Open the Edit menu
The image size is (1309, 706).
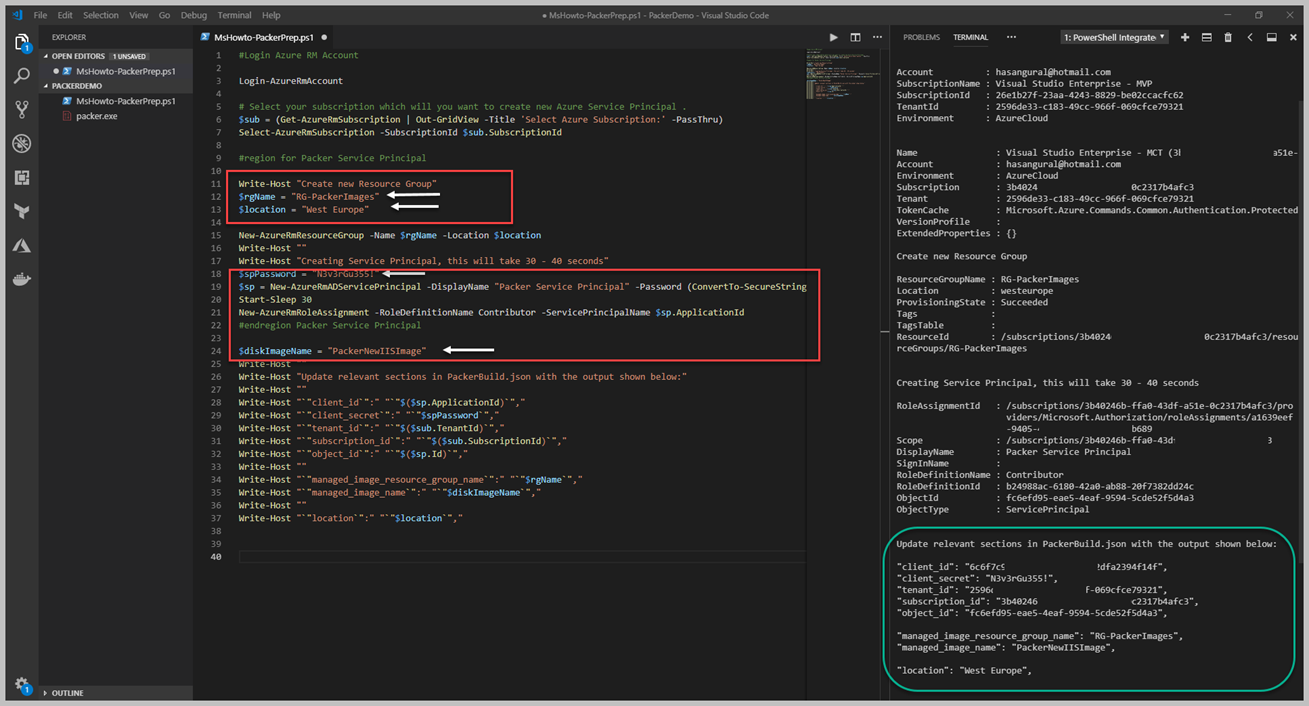[x=65, y=16]
